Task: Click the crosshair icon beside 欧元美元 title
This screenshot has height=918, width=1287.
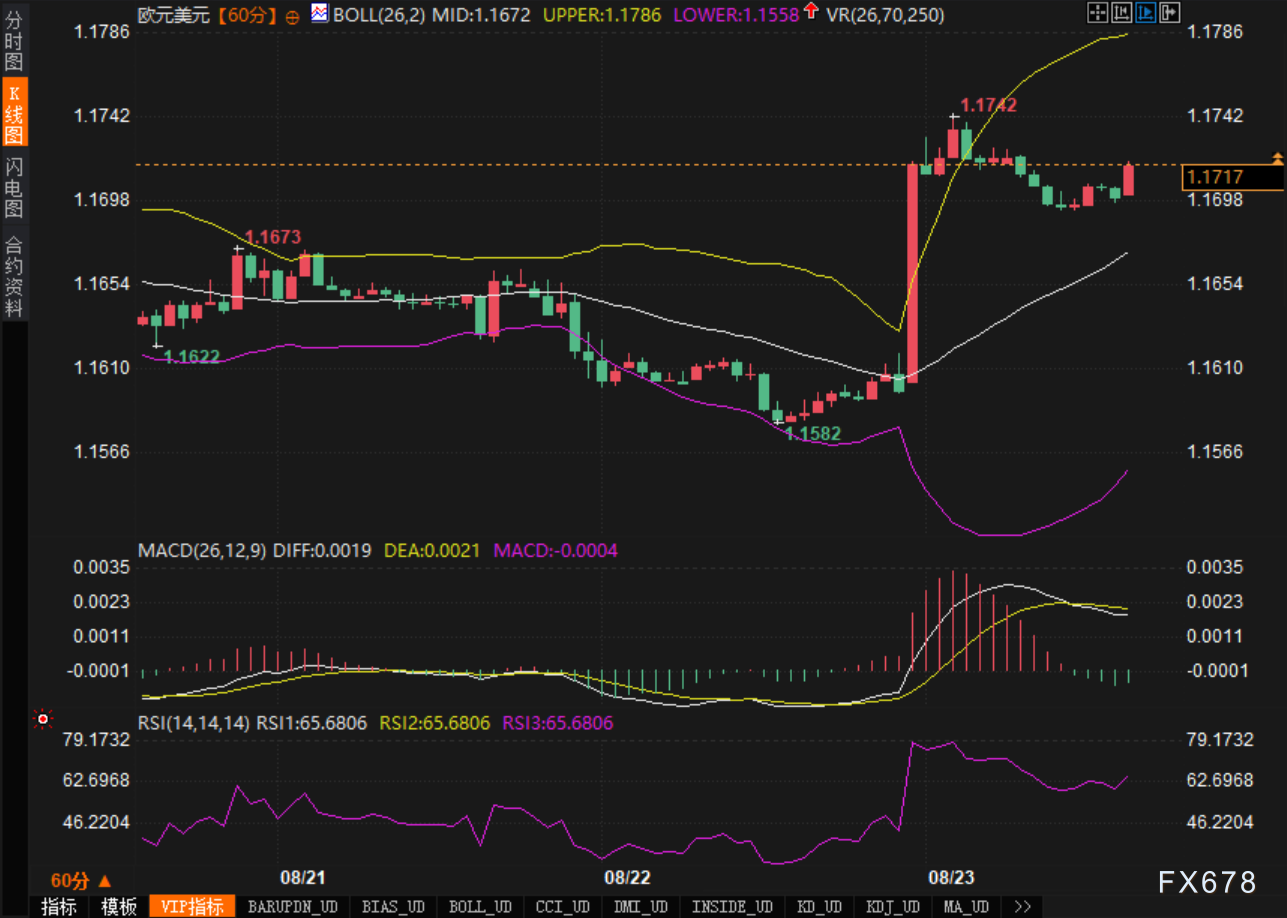Action: point(292,16)
